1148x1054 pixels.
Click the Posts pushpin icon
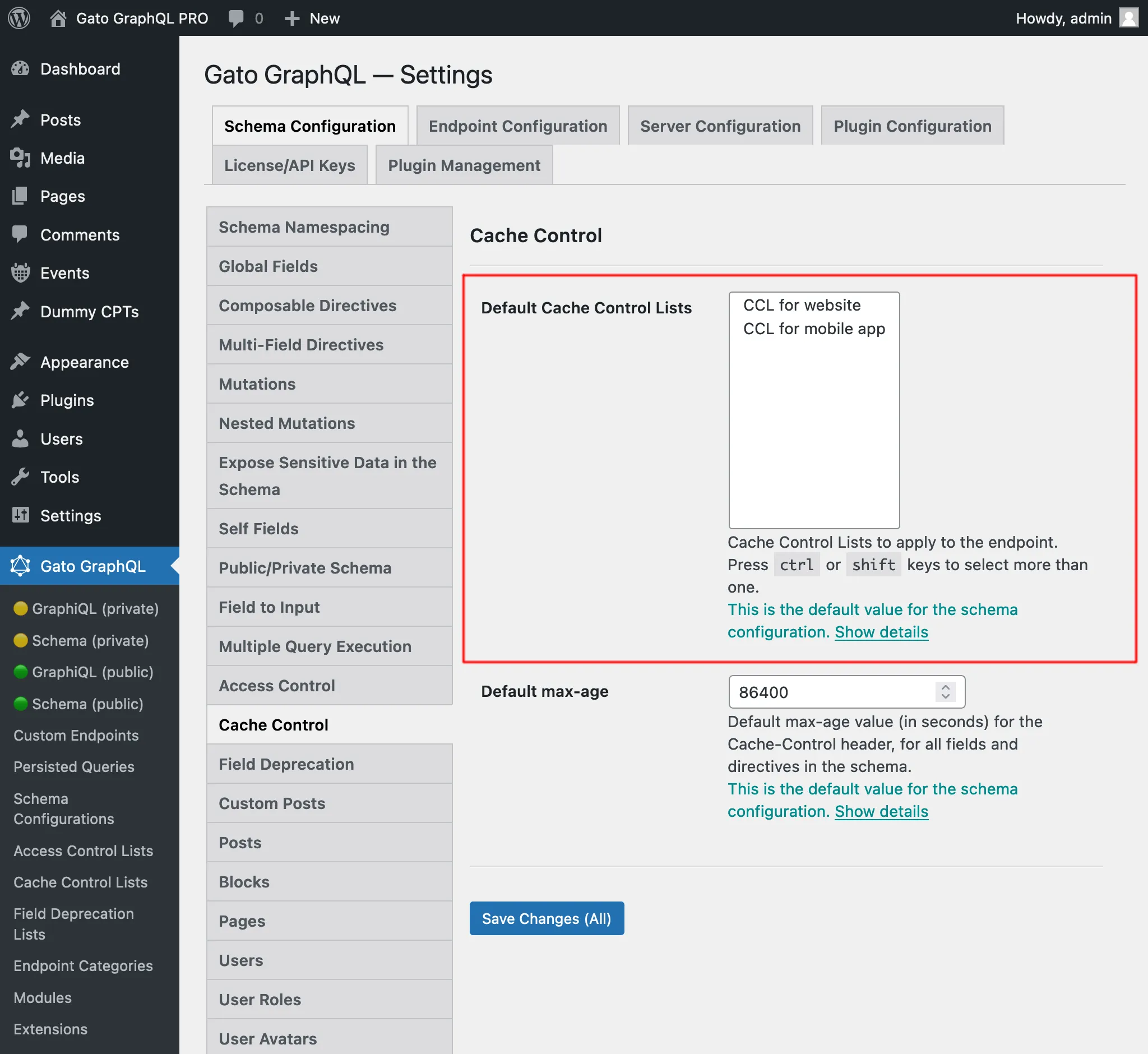click(20, 119)
